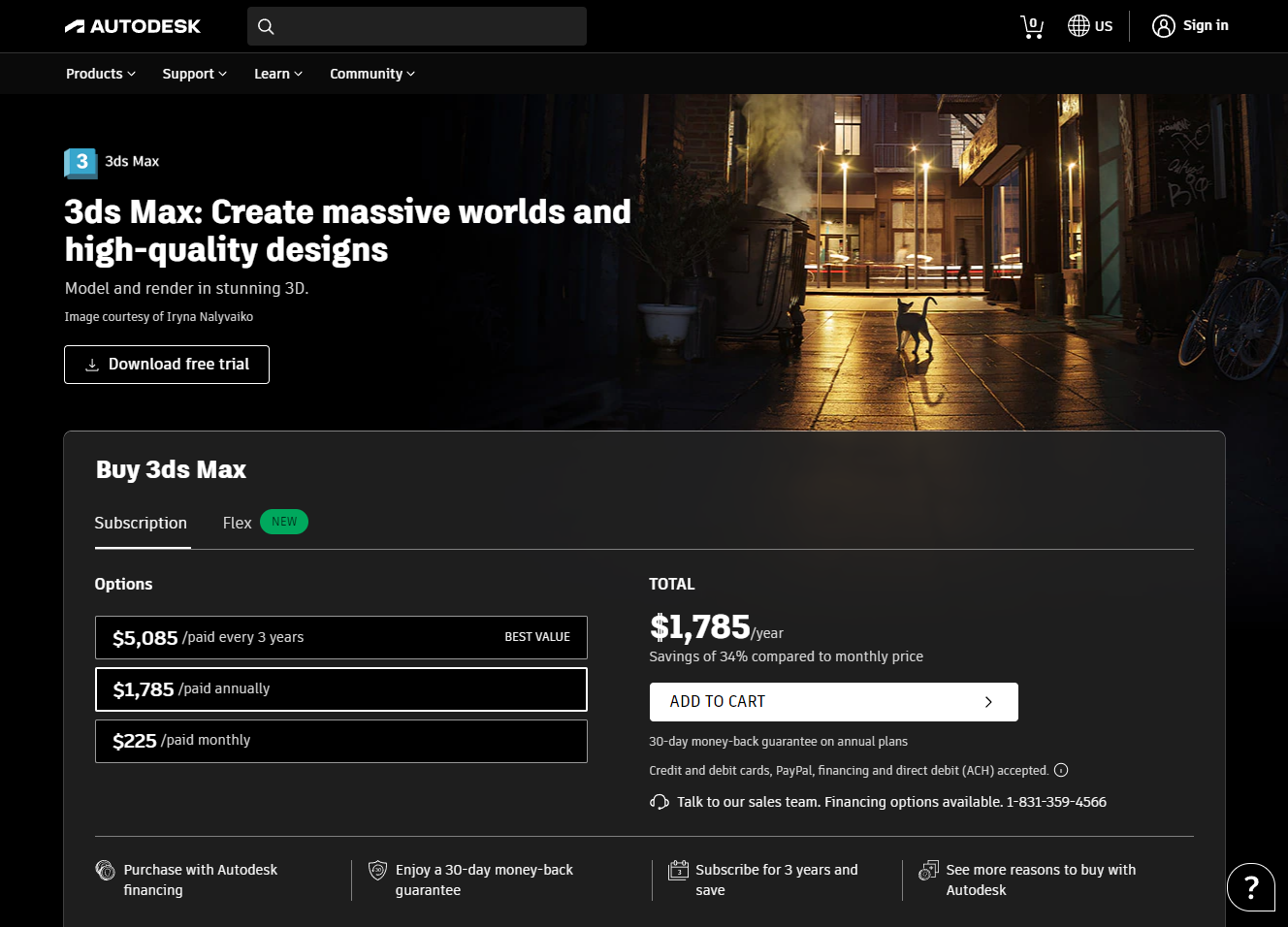Screen dimensions: 1288x927
Task: Expand the Support dropdown
Action: pyautogui.click(x=194, y=74)
